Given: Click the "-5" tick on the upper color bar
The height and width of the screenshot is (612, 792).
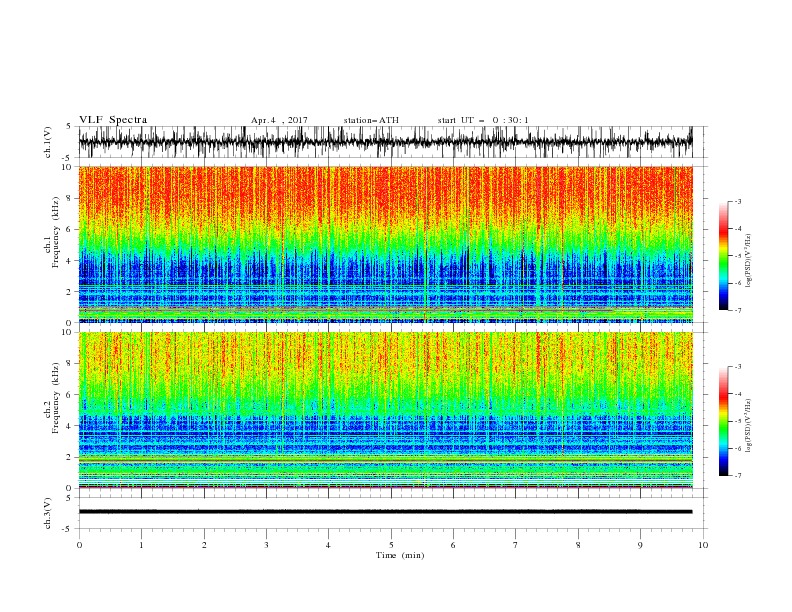Looking at the screenshot, I should (737, 256).
